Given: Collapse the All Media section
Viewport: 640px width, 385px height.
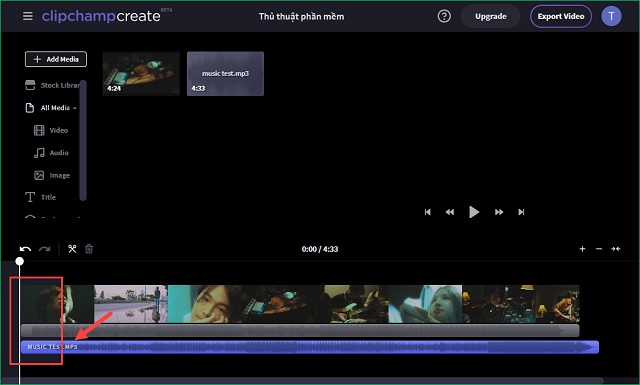Looking at the screenshot, I should (x=51, y=108).
